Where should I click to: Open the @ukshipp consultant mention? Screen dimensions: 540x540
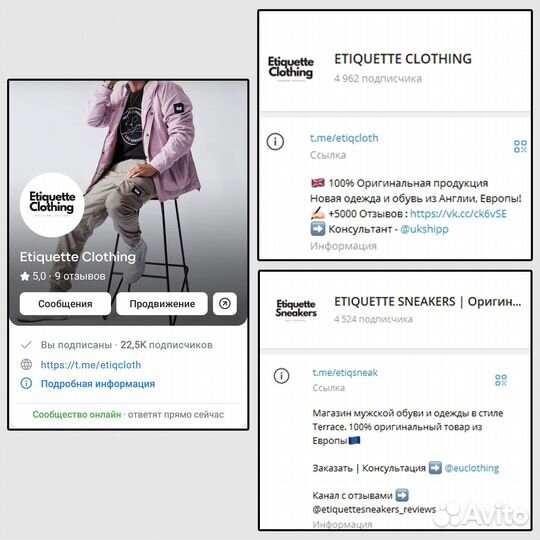pos(424,229)
